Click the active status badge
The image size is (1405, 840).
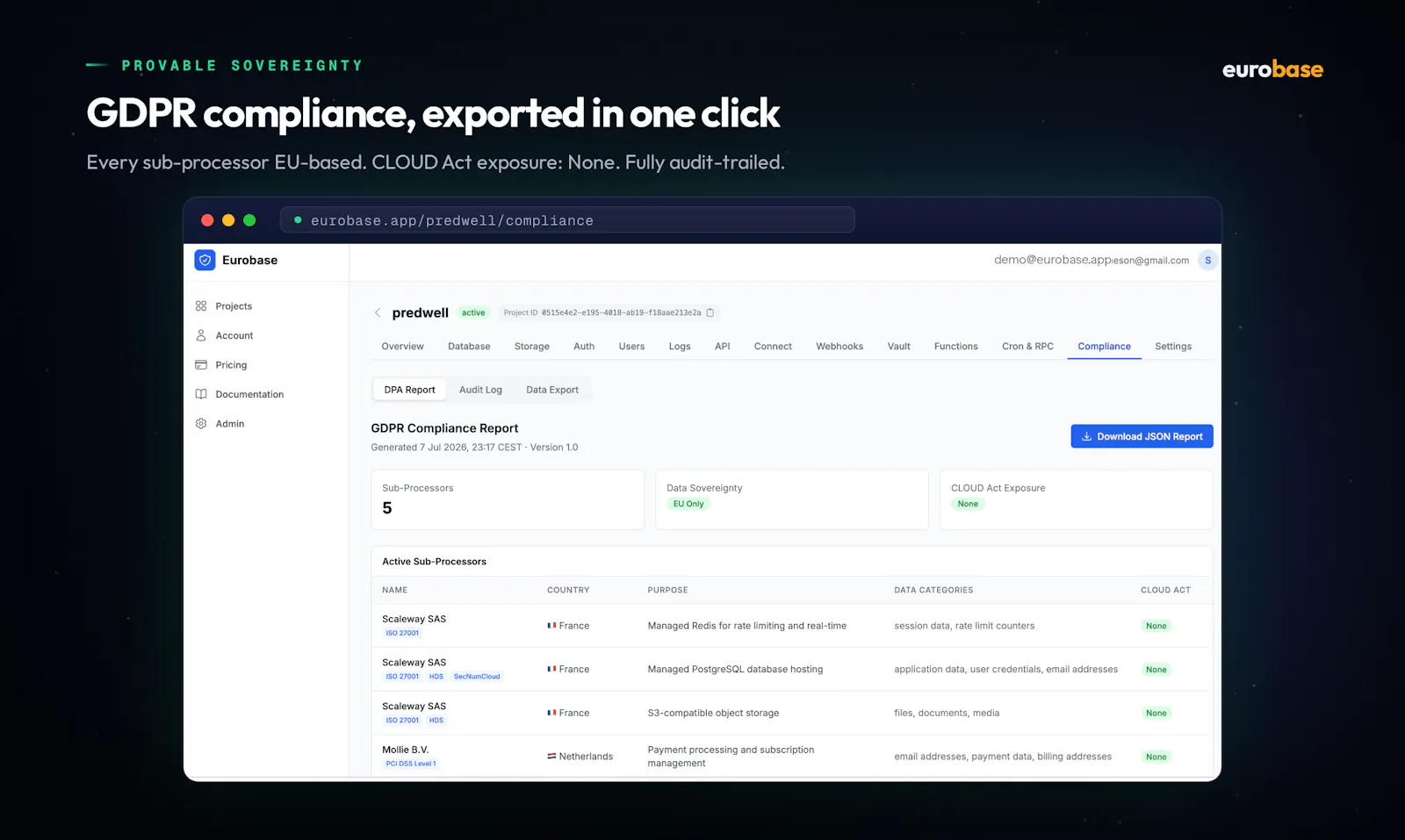473,312
